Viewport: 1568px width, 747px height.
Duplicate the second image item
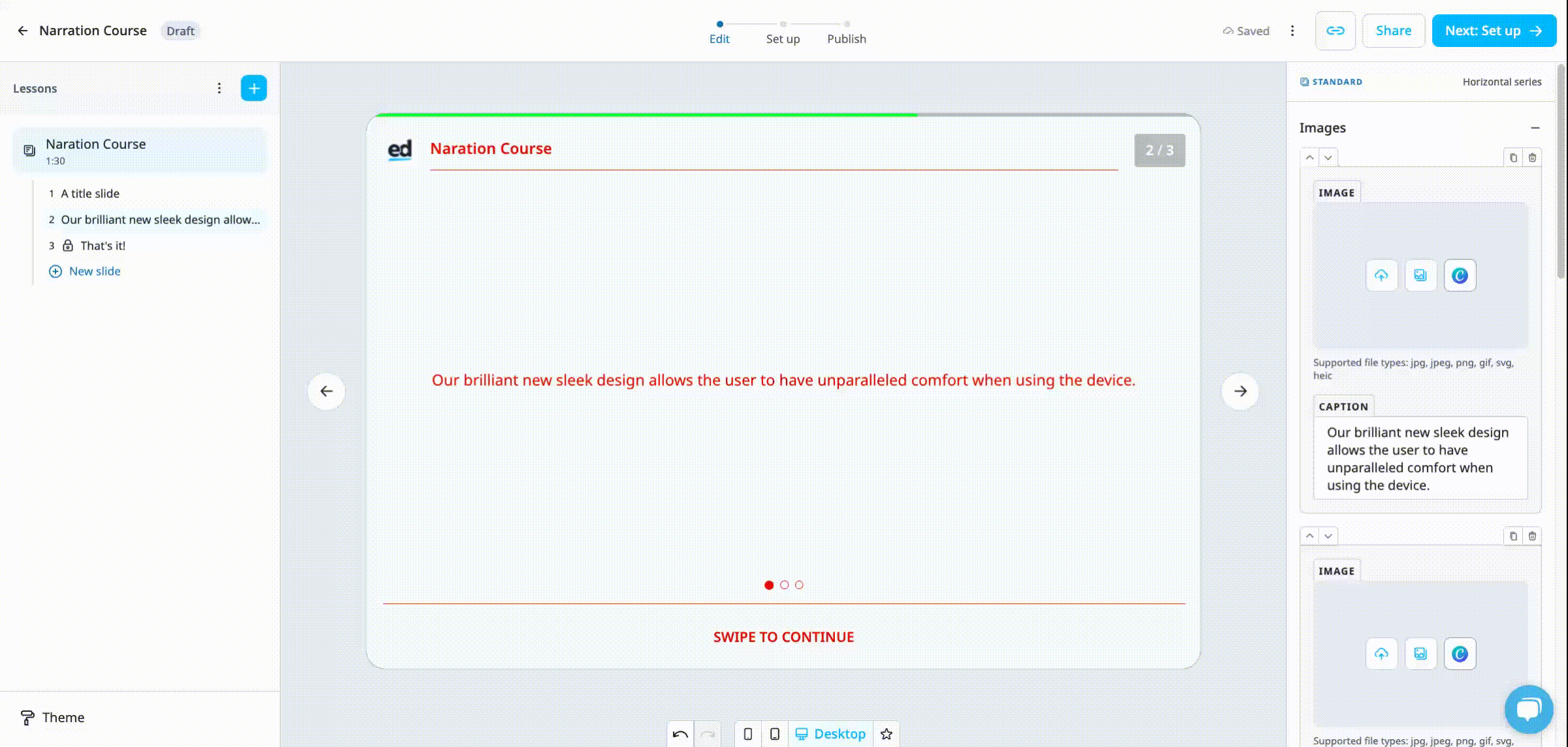[1513, 536]
